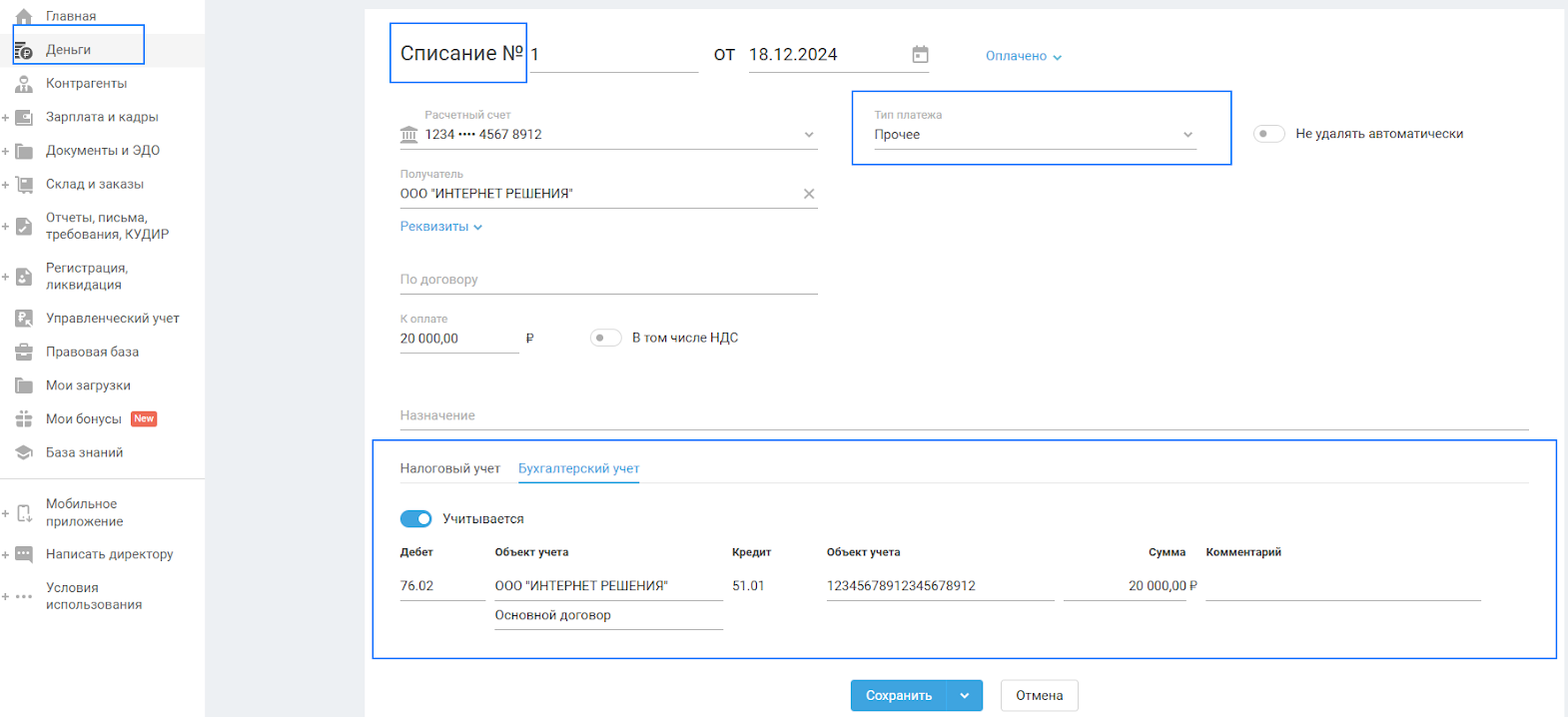Expand the 'Реквизиты' link

[440, 227]
